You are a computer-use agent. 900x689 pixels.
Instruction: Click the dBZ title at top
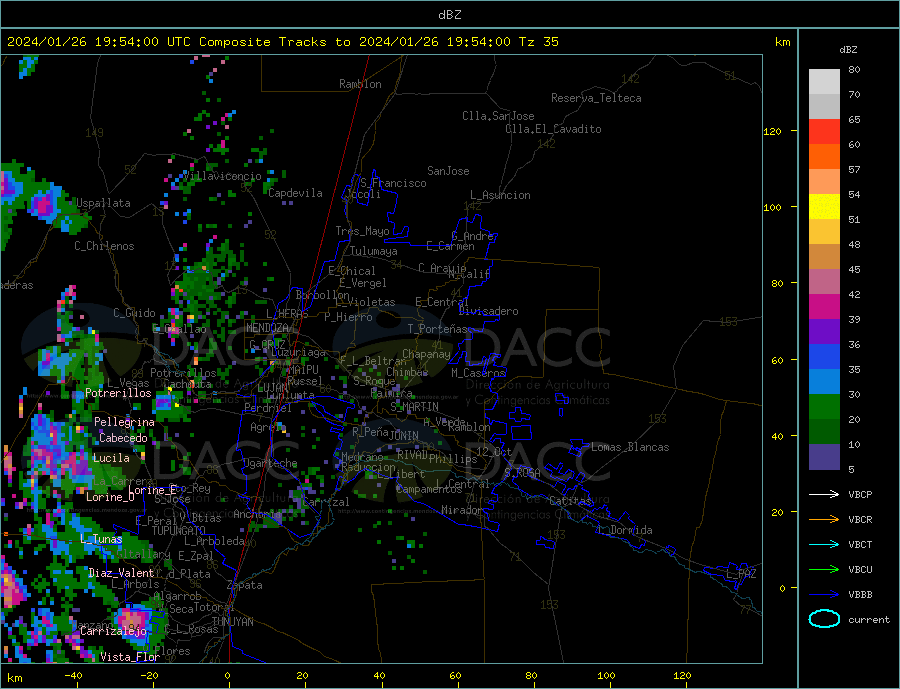tap(449, 15)
